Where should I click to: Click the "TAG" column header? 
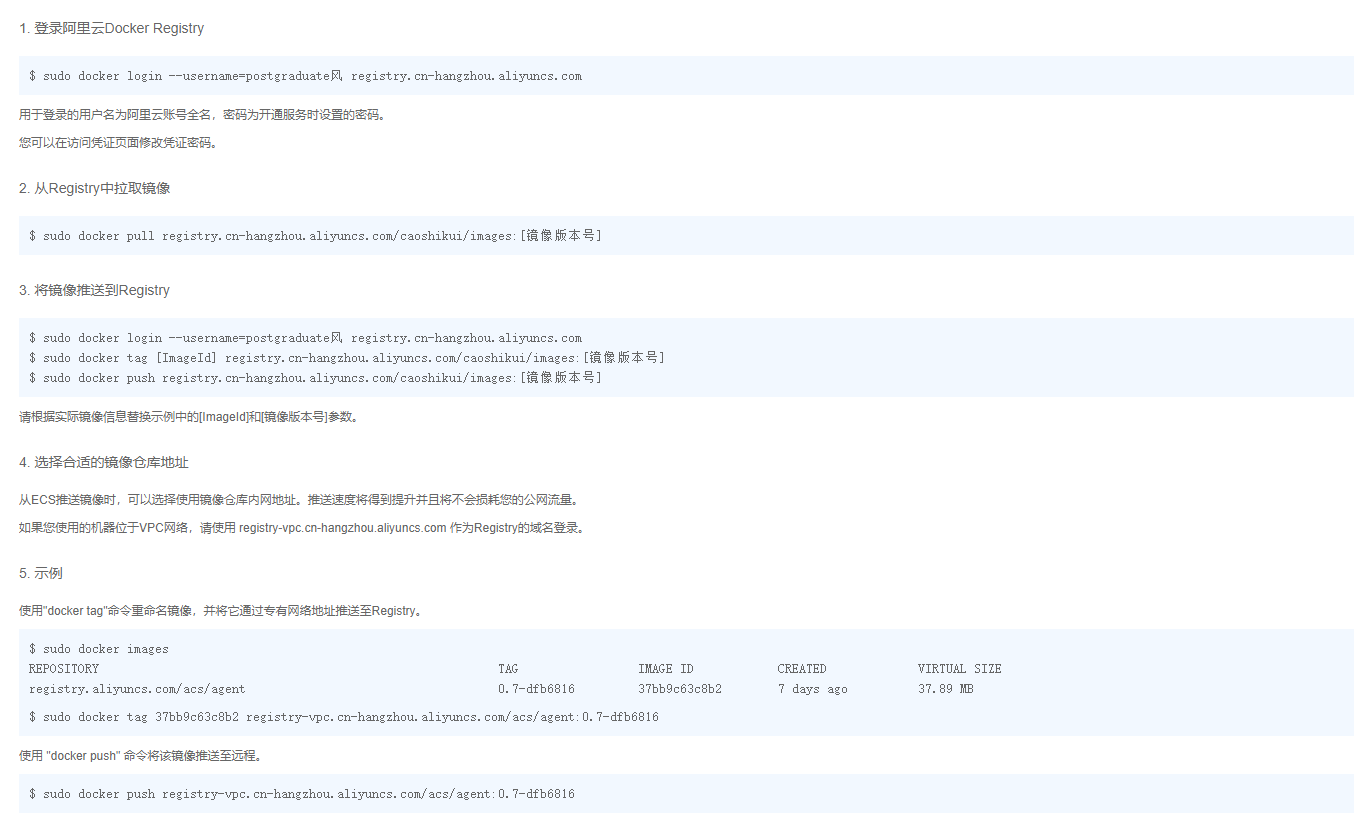tap(508, 669)
